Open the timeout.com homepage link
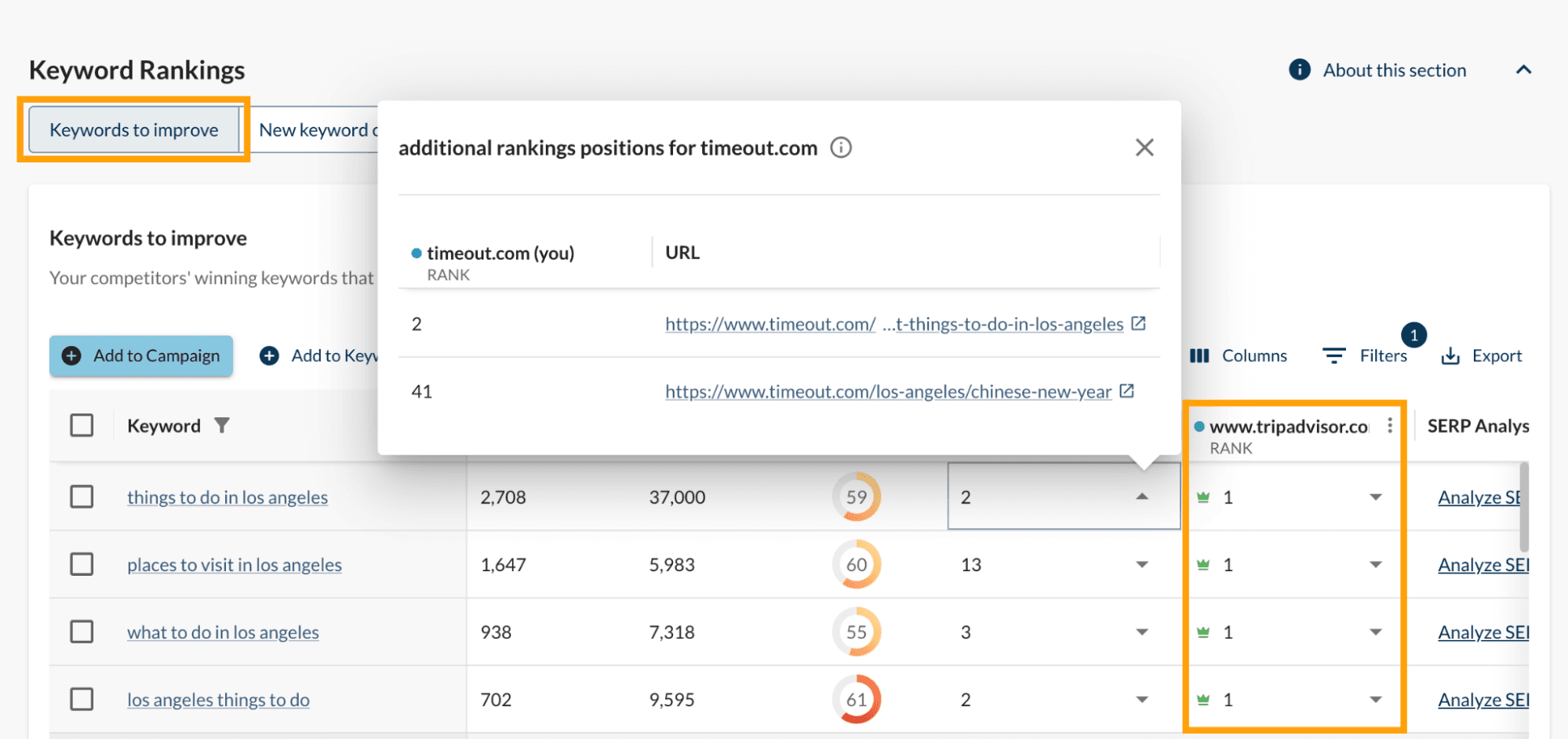The height and width of the screenshot is (739, 1568). tap(769, 323)
